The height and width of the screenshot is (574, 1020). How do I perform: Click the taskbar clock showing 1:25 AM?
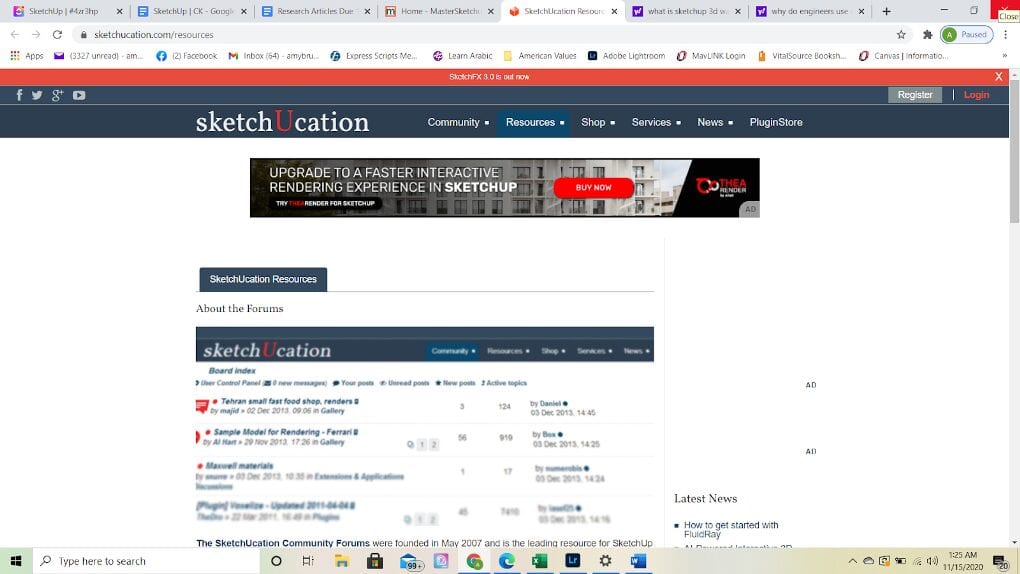coord(963,561)
